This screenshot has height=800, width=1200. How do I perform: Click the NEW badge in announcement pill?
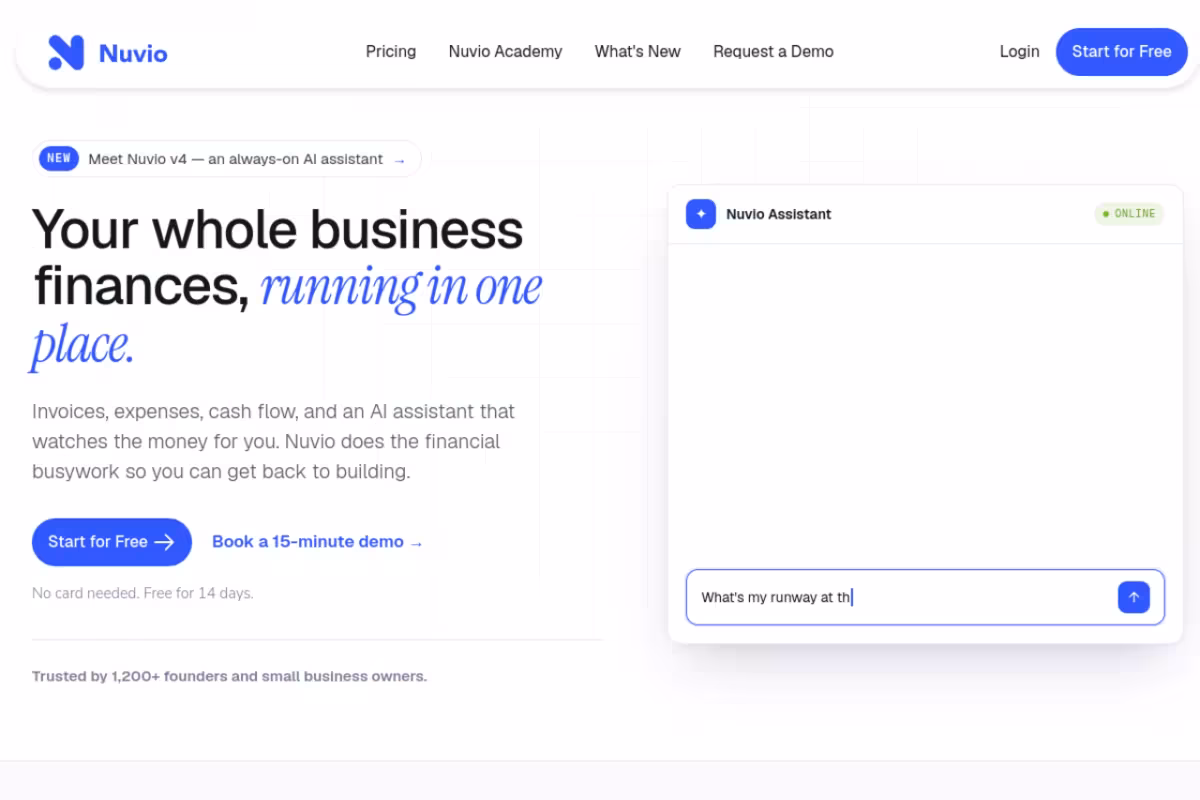pos(59,158)
